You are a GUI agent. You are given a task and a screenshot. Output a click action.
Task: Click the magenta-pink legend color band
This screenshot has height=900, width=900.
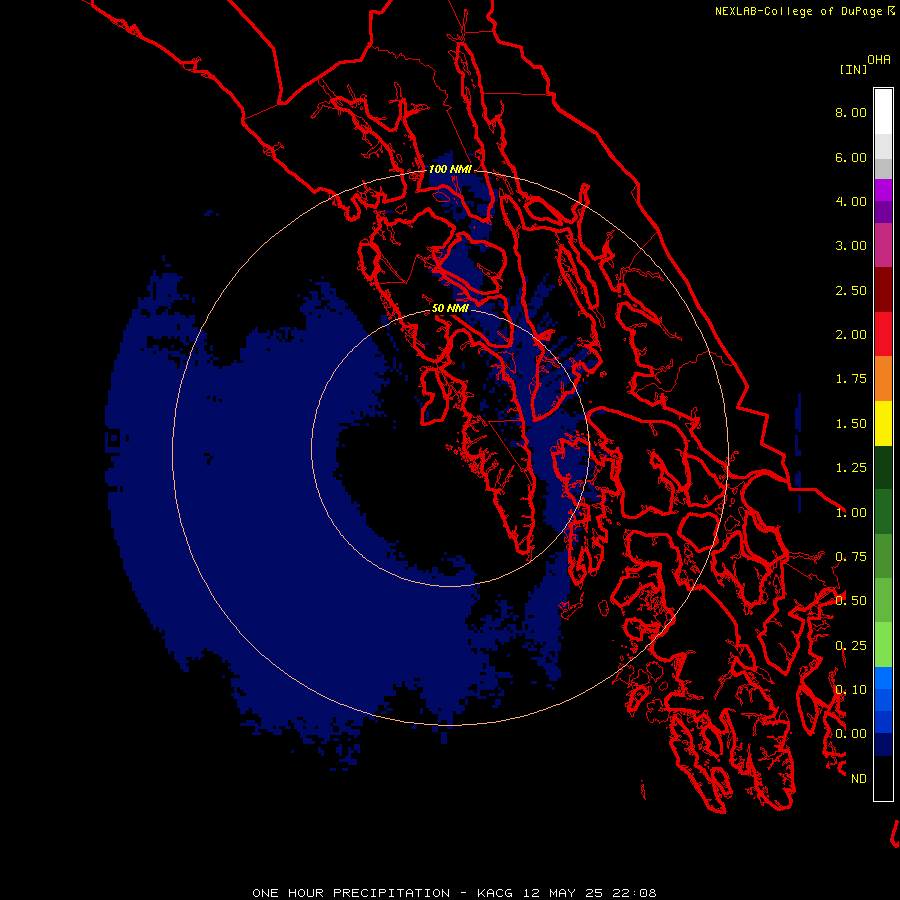[883, 245]
